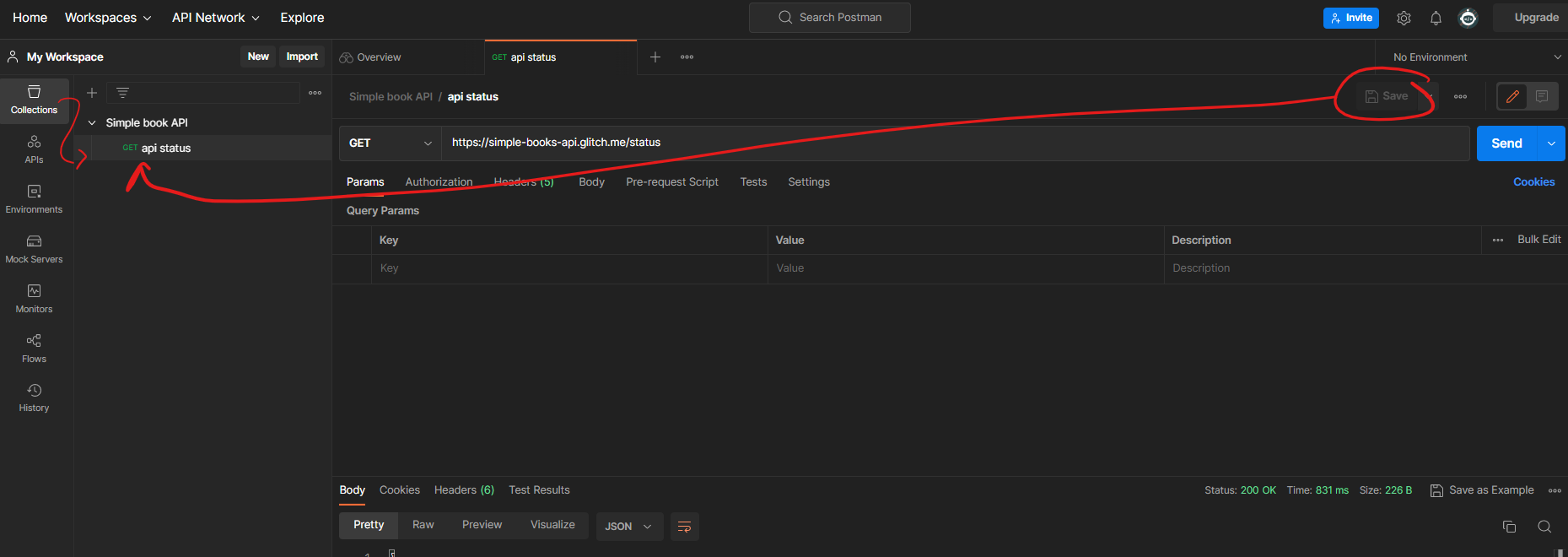The height and width of the screenshot is (557, 1568).
Task: Open the Authorization tab
Action: [x=439, y=182]
